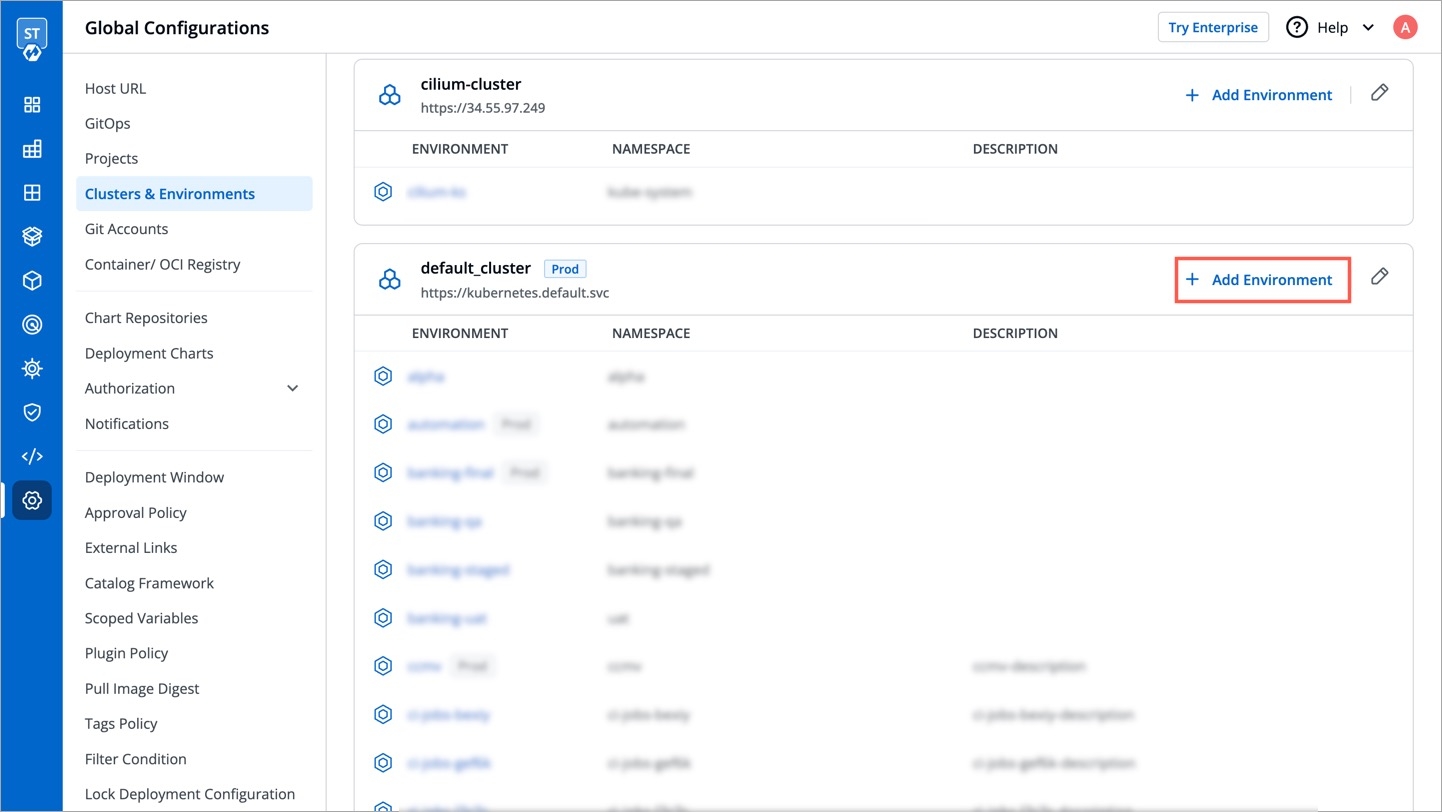Viewport: 1442px width, 812px height.
Task: Click the ST Devtron logo icon
Action: coord(32,39)
